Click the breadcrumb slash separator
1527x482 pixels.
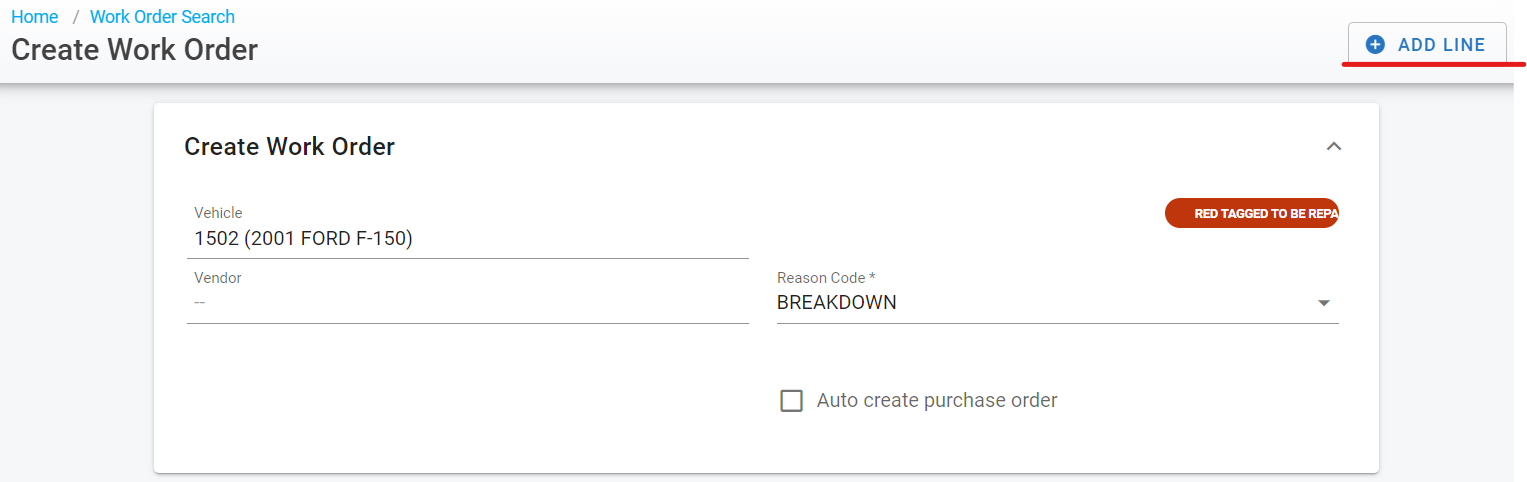pos(75,17)
